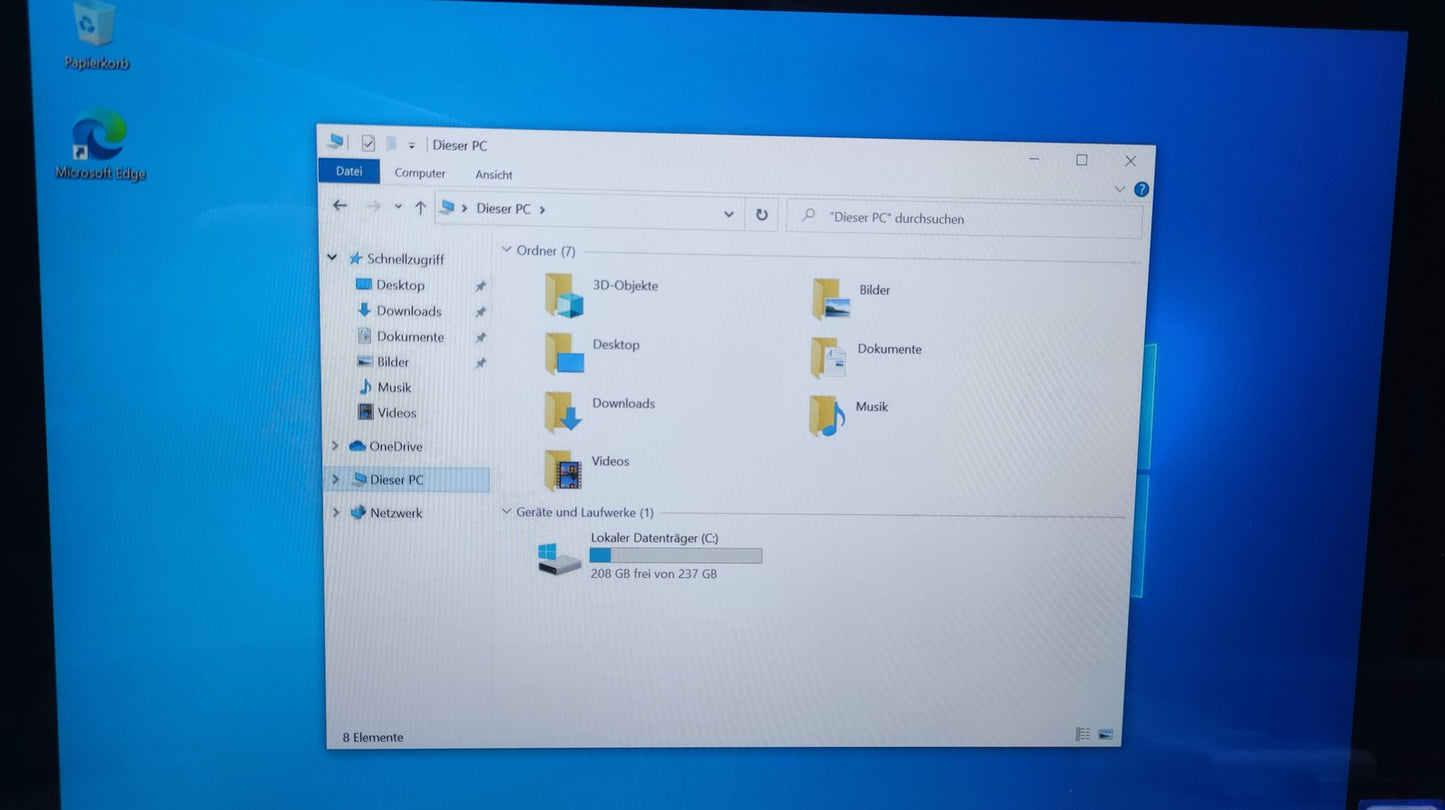Collapse the 'Ordner (7)' group
The image size is (1445, 810).
[x=506, y=250]
